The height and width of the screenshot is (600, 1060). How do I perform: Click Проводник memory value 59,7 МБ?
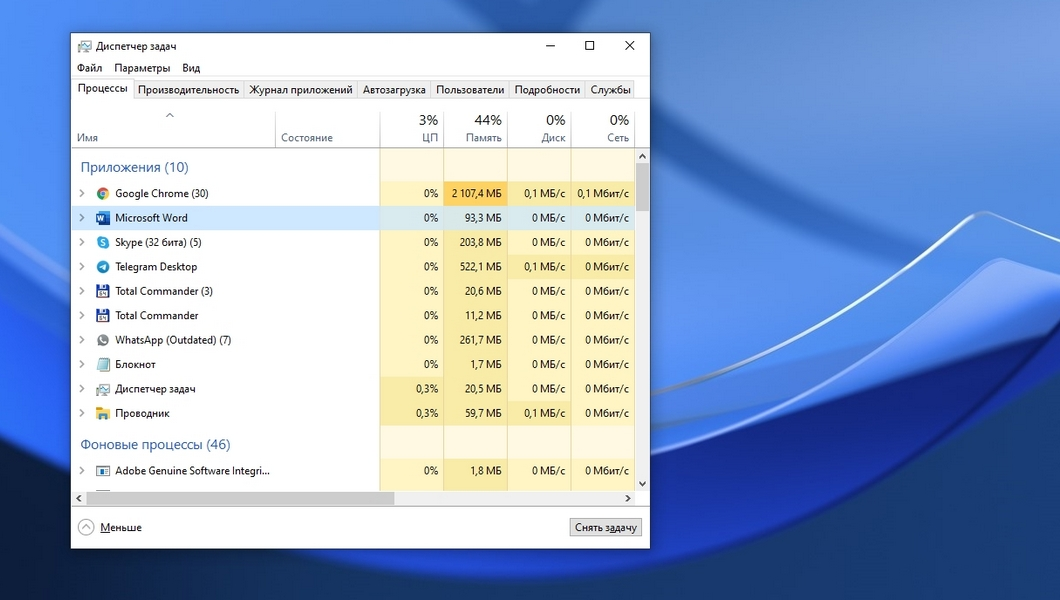(x=483, y=413)
